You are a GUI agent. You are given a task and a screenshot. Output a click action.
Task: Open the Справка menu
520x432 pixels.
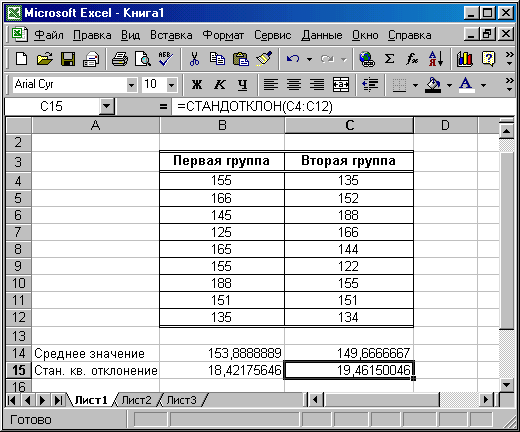(x=409, y=35)
